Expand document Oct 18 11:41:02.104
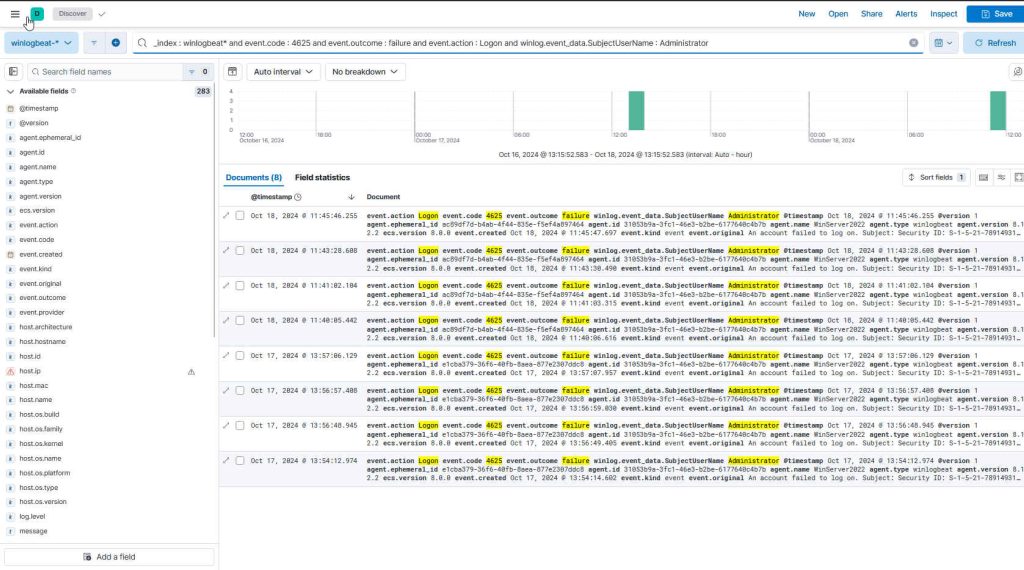 pyautogui.click(x=226, y=285)
